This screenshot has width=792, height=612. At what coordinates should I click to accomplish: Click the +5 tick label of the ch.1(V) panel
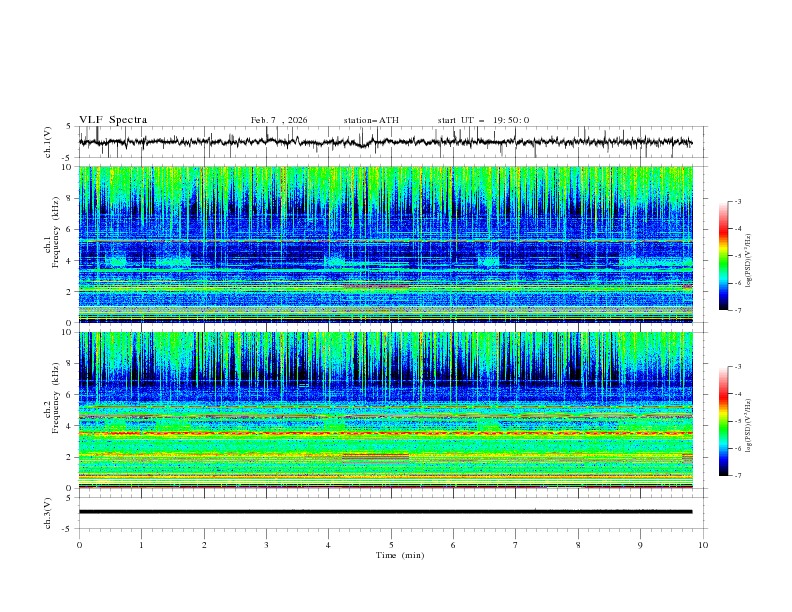(69, 127)
